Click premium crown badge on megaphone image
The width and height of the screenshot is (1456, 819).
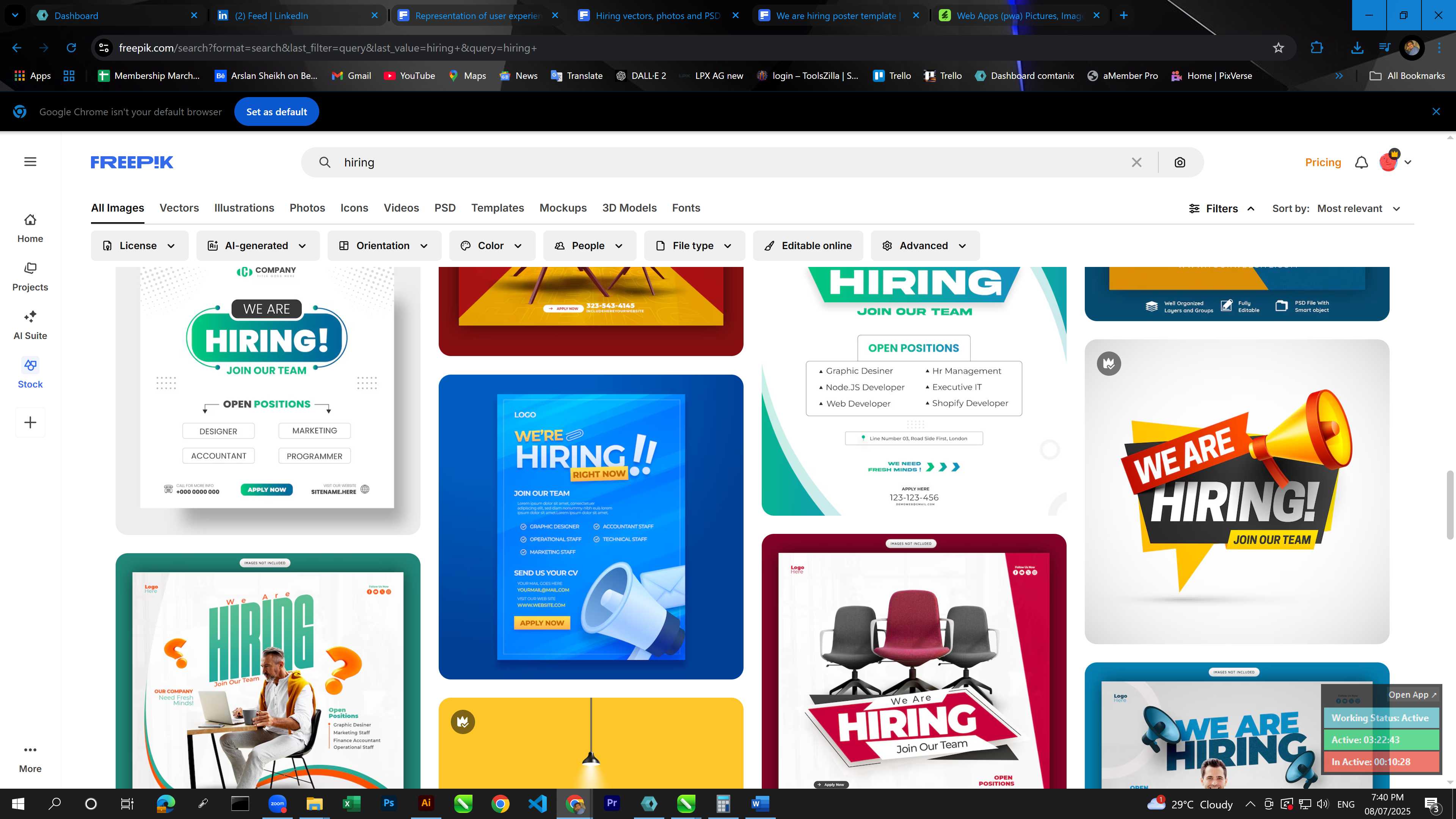click(x=1109, y=364)
